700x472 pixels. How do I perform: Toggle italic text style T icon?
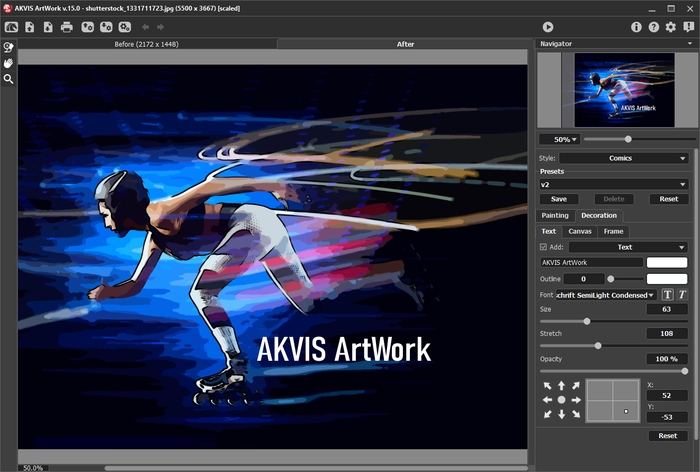[x=682, y=295]
